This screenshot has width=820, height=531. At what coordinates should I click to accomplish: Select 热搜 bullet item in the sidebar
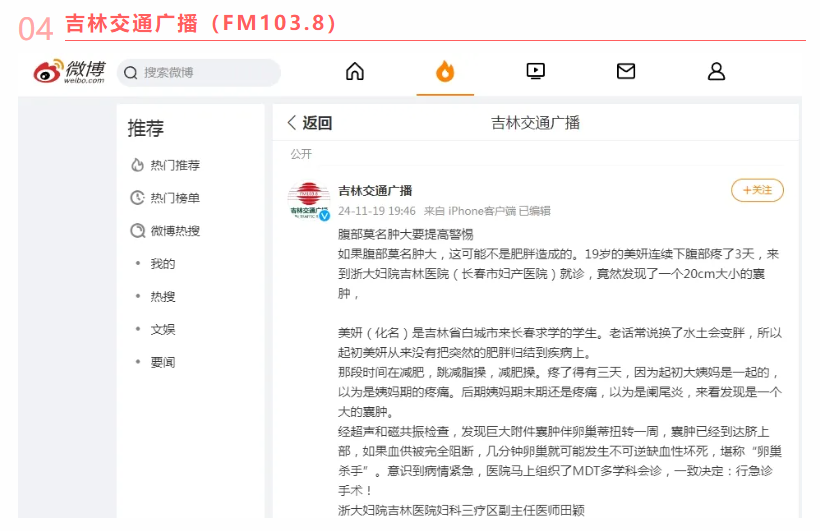[163, 297]
